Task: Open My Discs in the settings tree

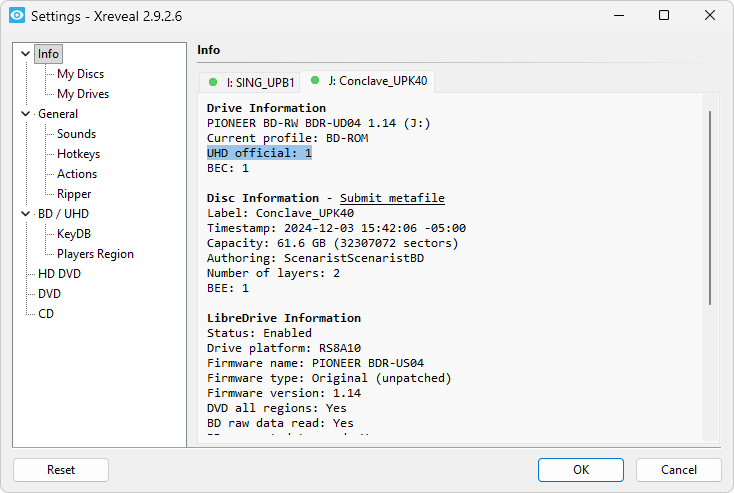Action: 80,74
